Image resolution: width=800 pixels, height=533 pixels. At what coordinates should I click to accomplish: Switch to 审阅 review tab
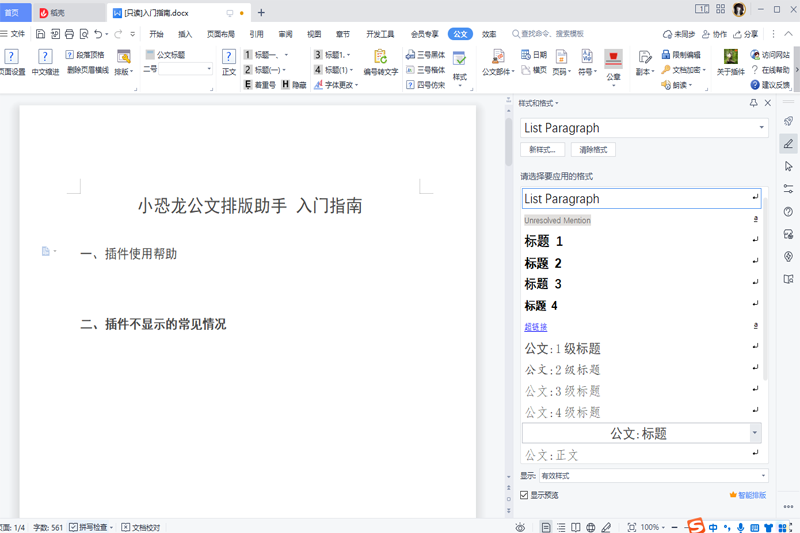tap(285, 34)
